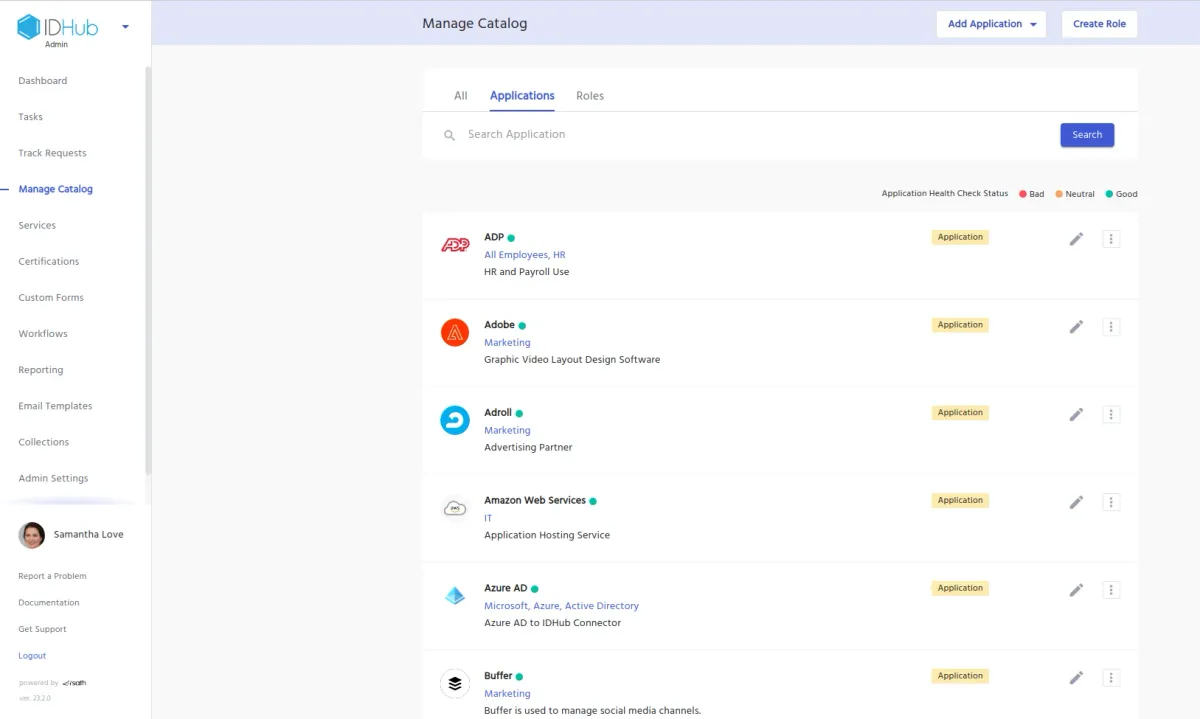This screenshot has width=1200, height=719.
Task: Click the Buffer application logo
Action: coord(455,682)
